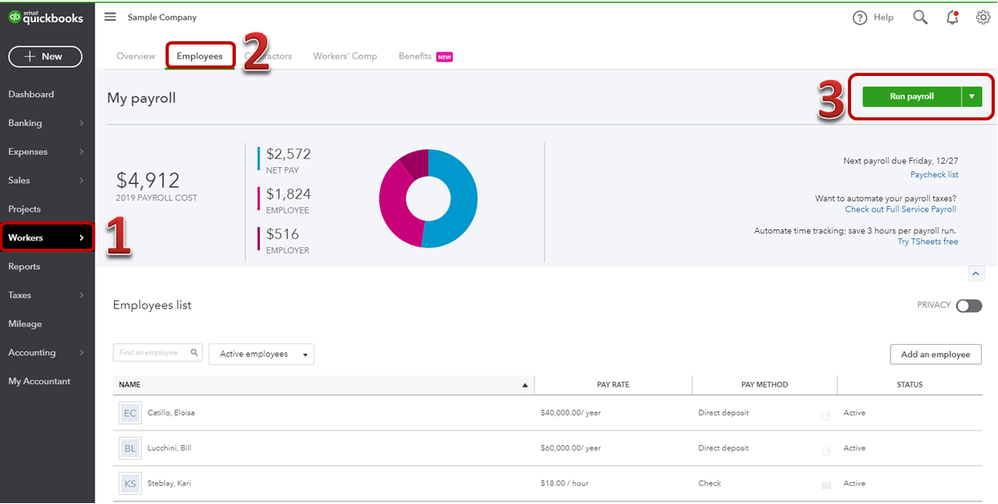Viewport: 998px width, 504px height.
Task: Open the Paycheck list link
Action: pos(934,174)
